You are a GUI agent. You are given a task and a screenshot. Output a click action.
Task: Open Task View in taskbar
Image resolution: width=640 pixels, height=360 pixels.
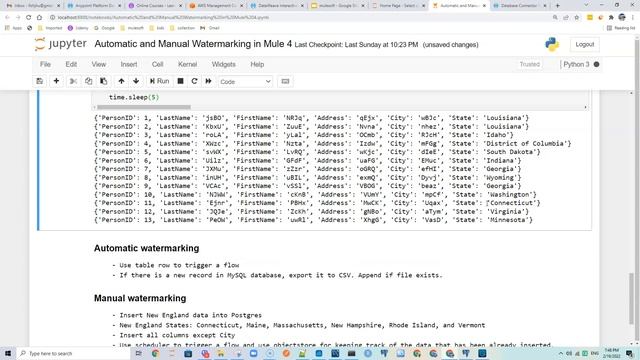point(138,353)
